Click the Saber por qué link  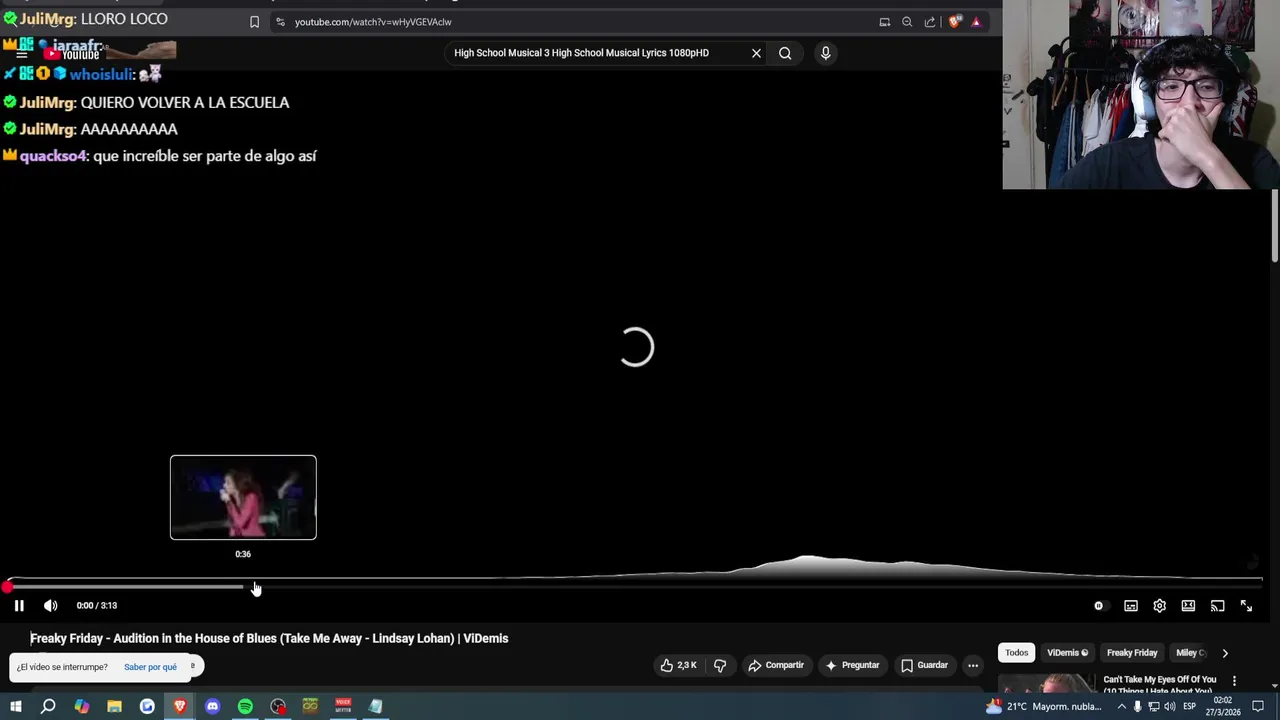(150, 667)
